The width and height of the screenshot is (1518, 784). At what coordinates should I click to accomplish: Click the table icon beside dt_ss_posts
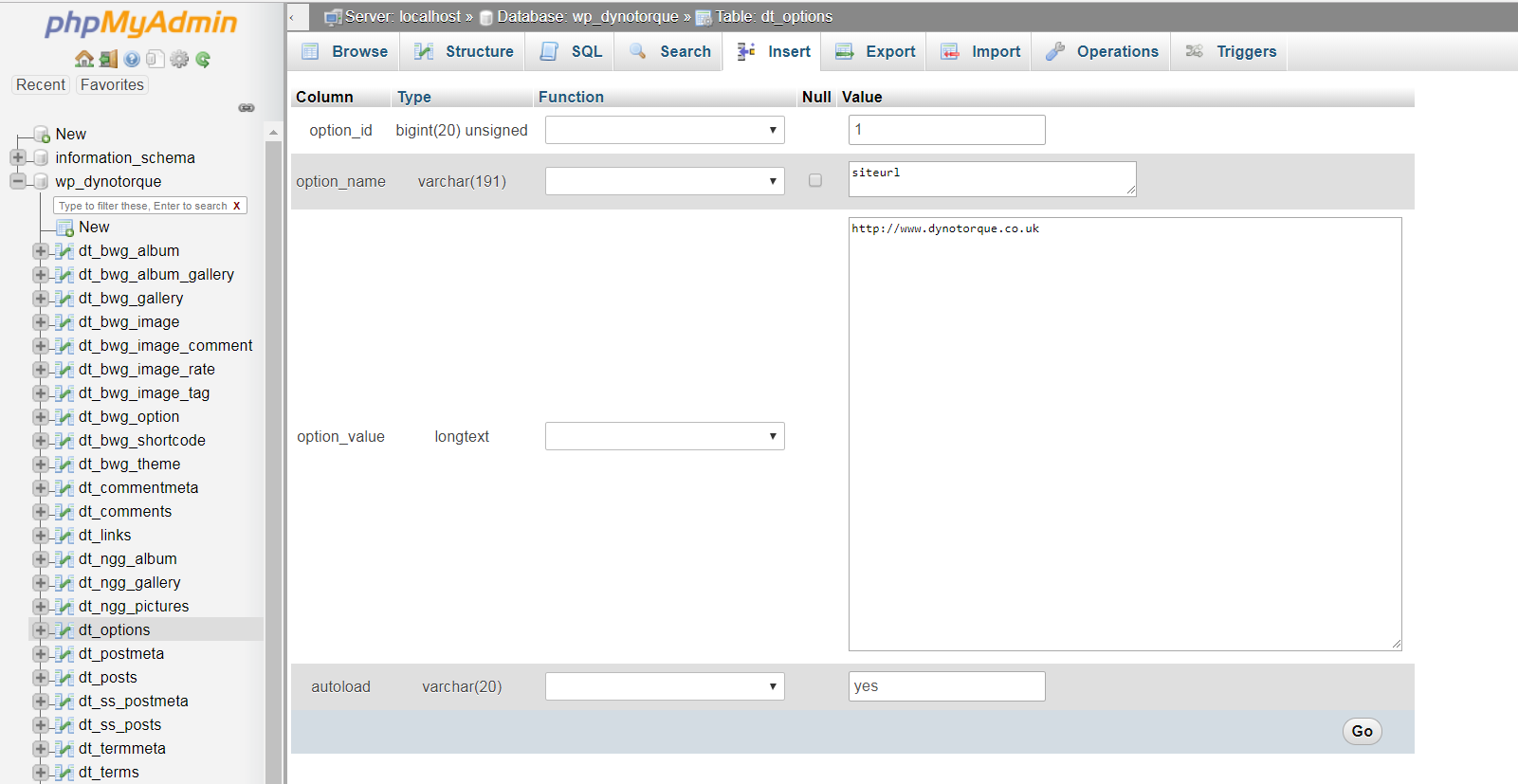[64, 725]
